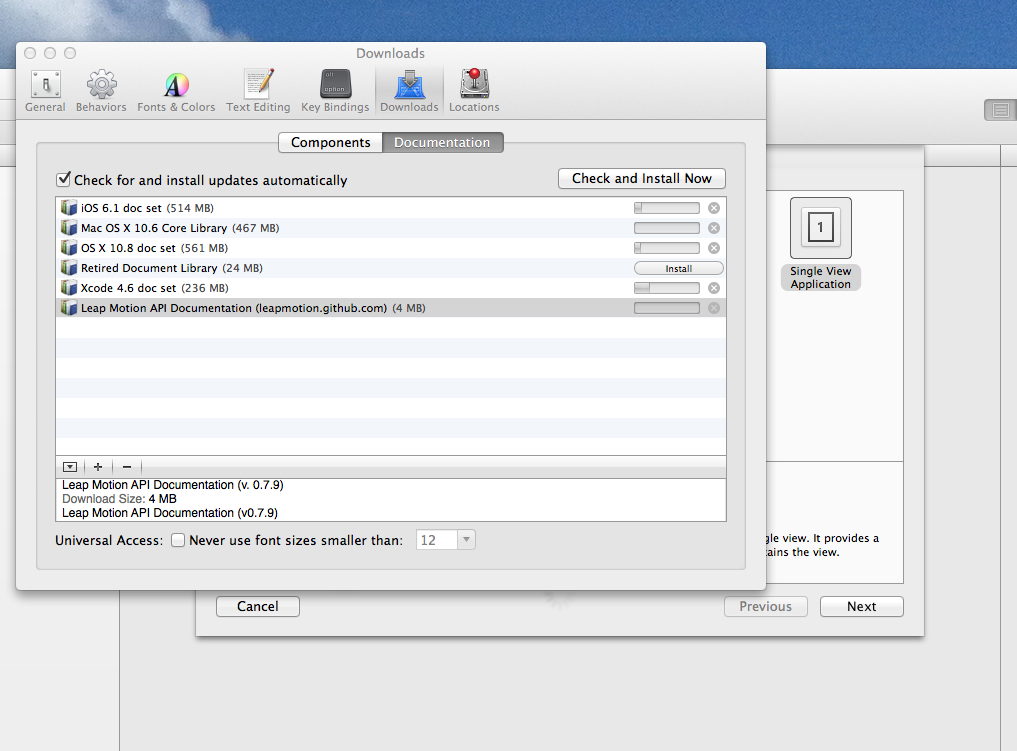Viewport: 1017px width, 751px height.
Task: Select the Leap Motion API Documentation row
Action: click(x=390, y=308)
